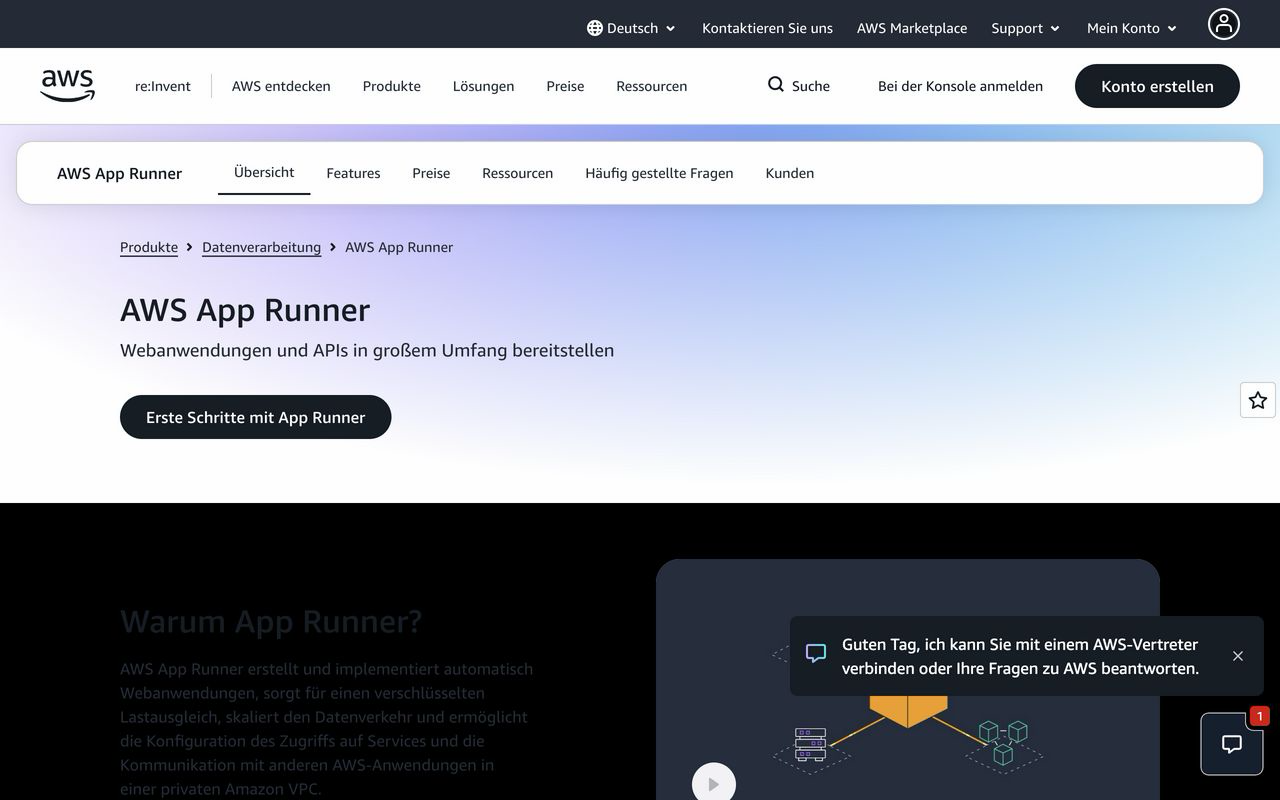Image resolution: width=1280 pixels, height=800 pixels.
Task: Close the AWS-Vertreter chat popup
Action: click(1238, 656)
